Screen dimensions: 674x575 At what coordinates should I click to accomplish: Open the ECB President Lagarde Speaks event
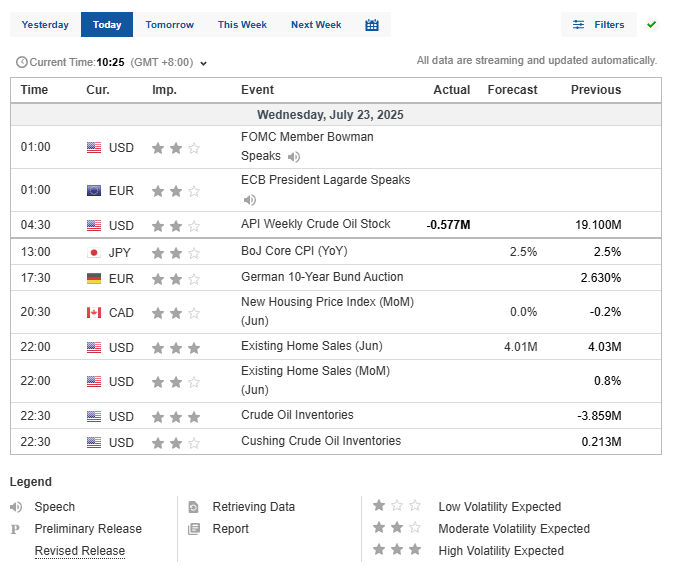point(326,180)
